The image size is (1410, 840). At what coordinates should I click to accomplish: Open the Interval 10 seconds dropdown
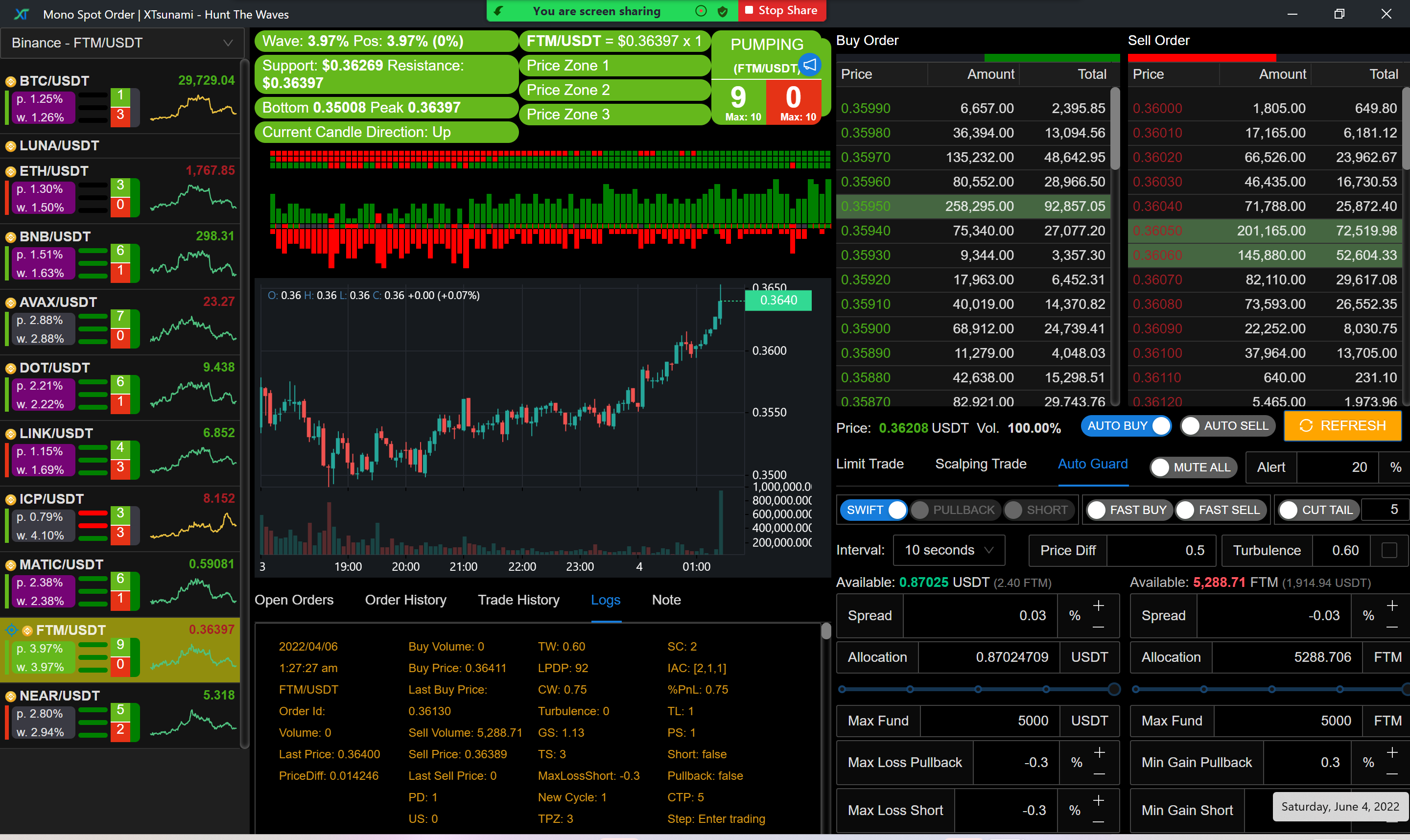pos(949,551)
